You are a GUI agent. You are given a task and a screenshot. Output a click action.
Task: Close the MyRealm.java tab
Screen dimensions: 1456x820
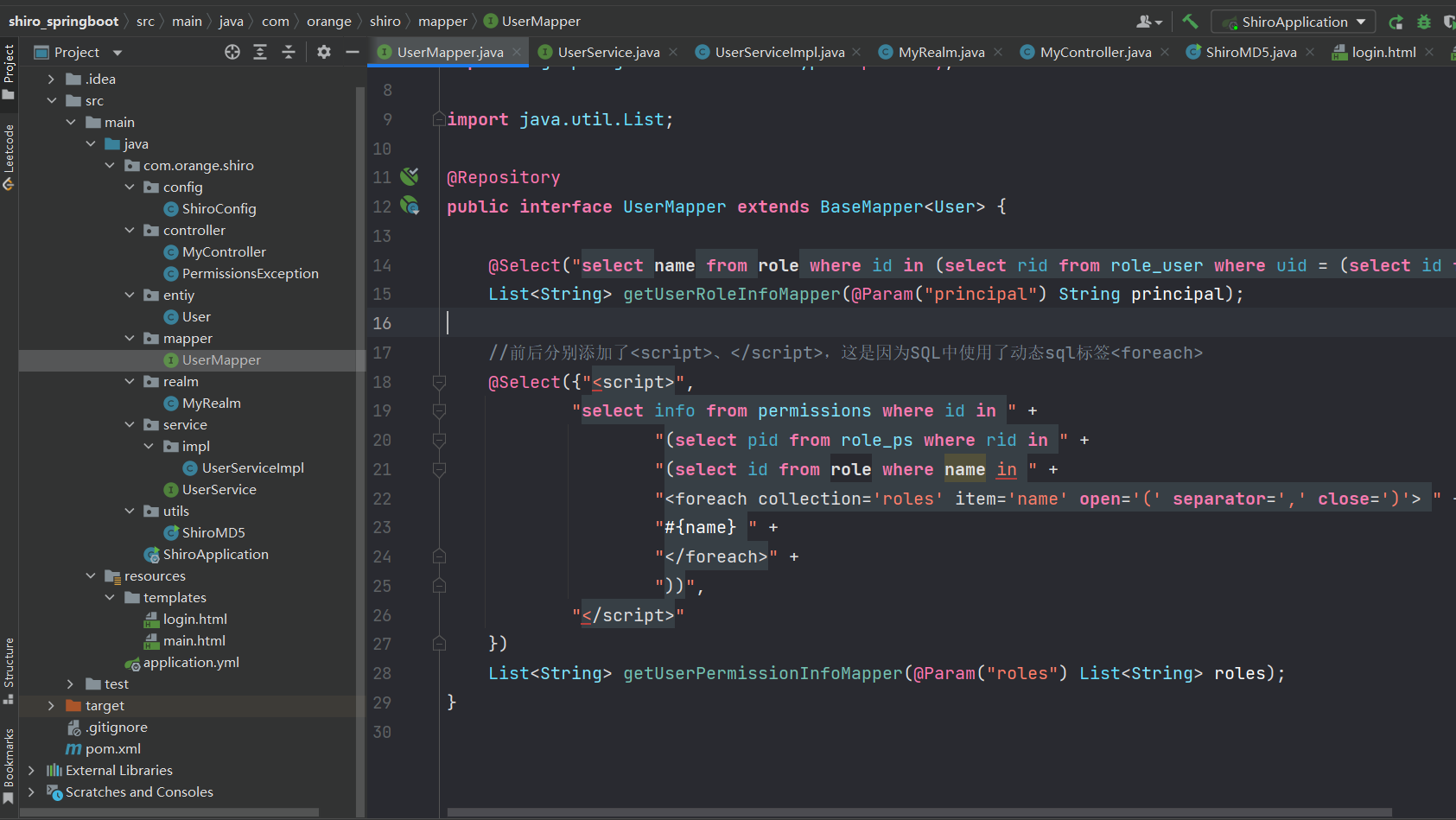click(998, 52)
